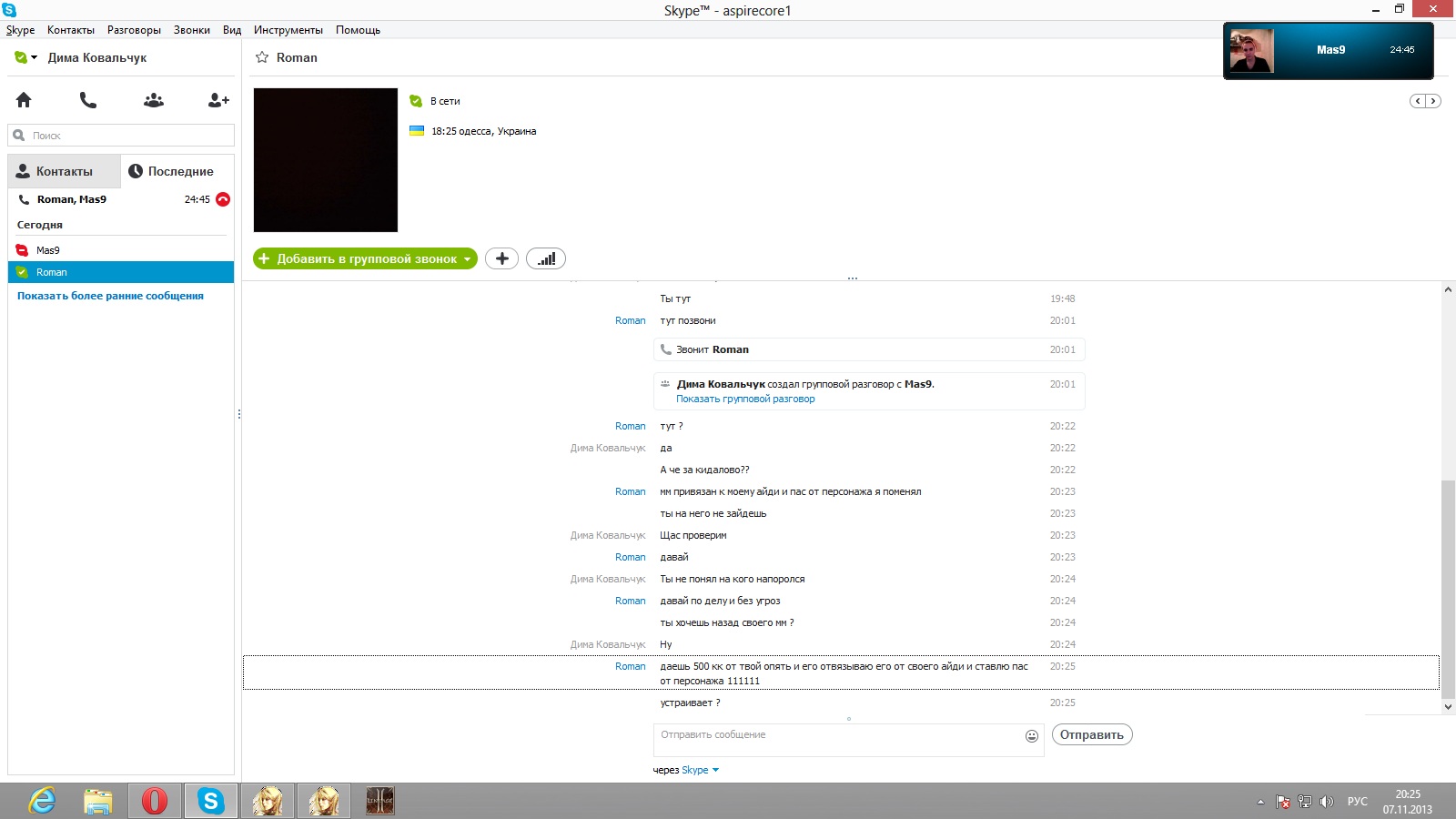1456x819 pixels.
Task: Open the dropdown arrow on the group call button
Action: click(x=468, y=259)
